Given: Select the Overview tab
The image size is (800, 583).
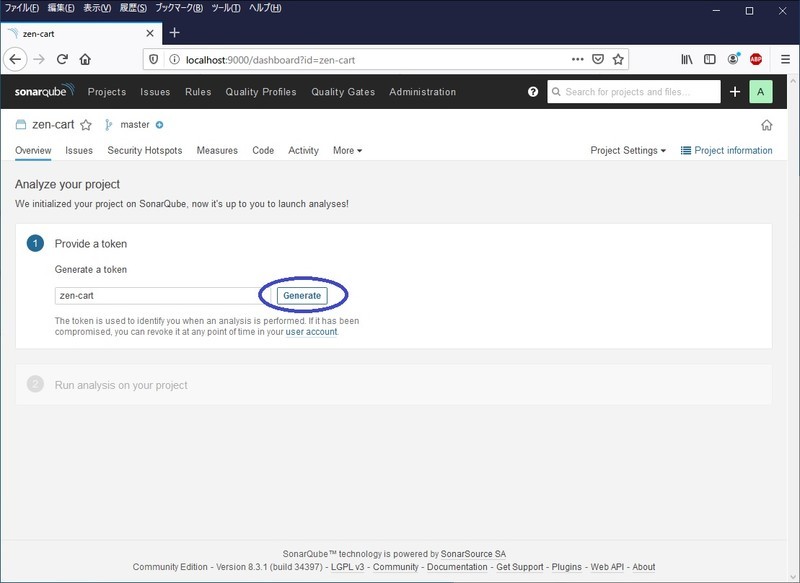Looking at the screenshot, I should point(33,150).
